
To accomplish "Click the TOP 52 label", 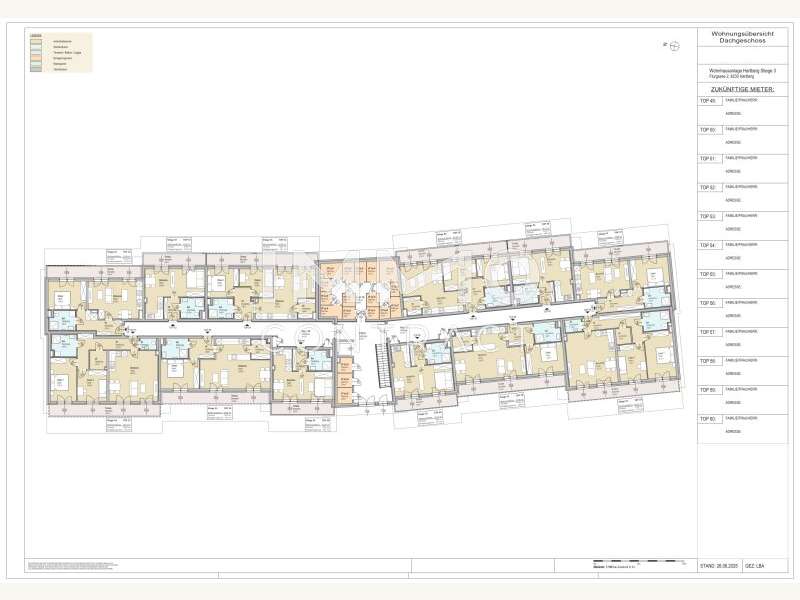I will pos(708,188).
